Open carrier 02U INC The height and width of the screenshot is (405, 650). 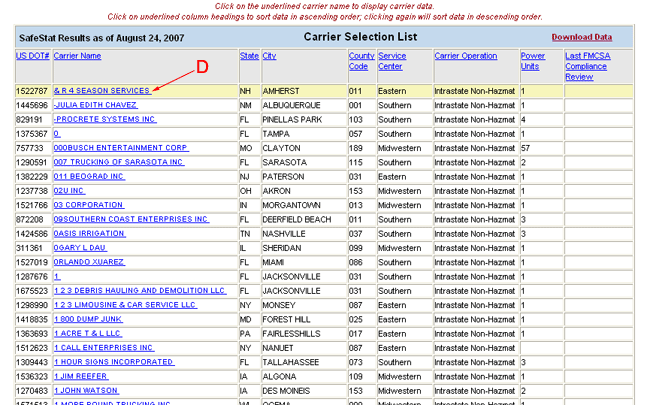click(69, 191)
